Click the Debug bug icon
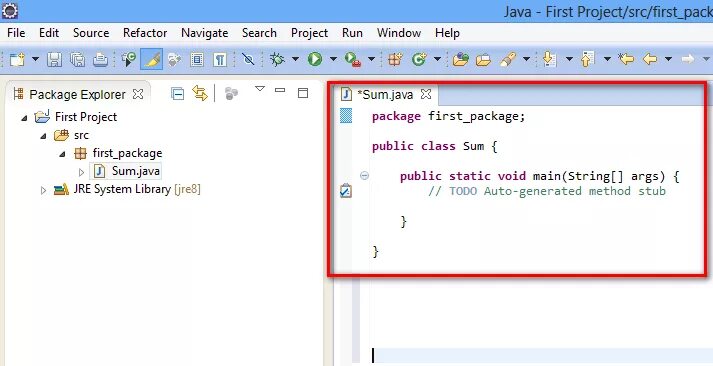The height and width of the screenshot is (366, 713). click(x=277, y=60)
